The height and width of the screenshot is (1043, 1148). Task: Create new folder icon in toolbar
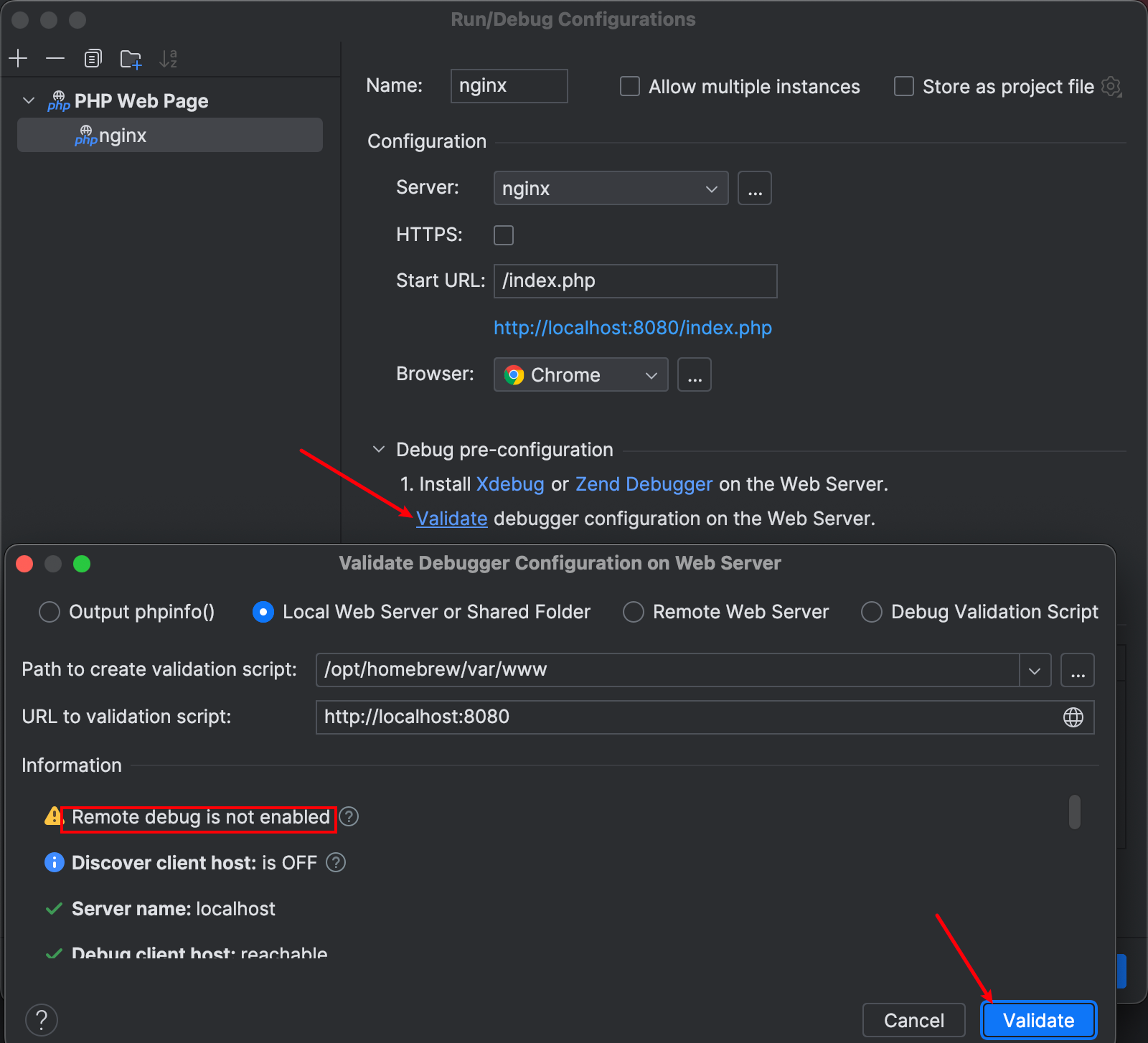pyautogui.click(x=131, y=59)
